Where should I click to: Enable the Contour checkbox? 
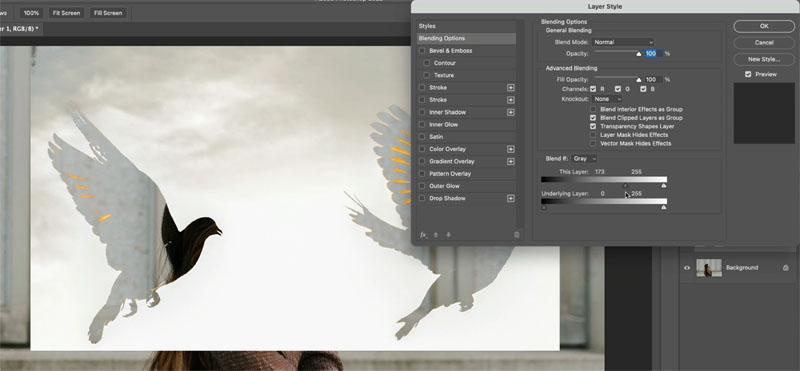427,63
